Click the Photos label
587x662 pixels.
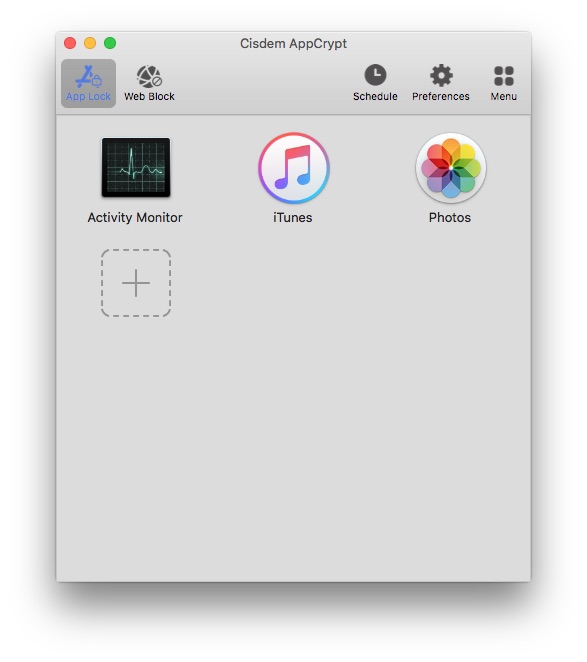tap(450, 217)
